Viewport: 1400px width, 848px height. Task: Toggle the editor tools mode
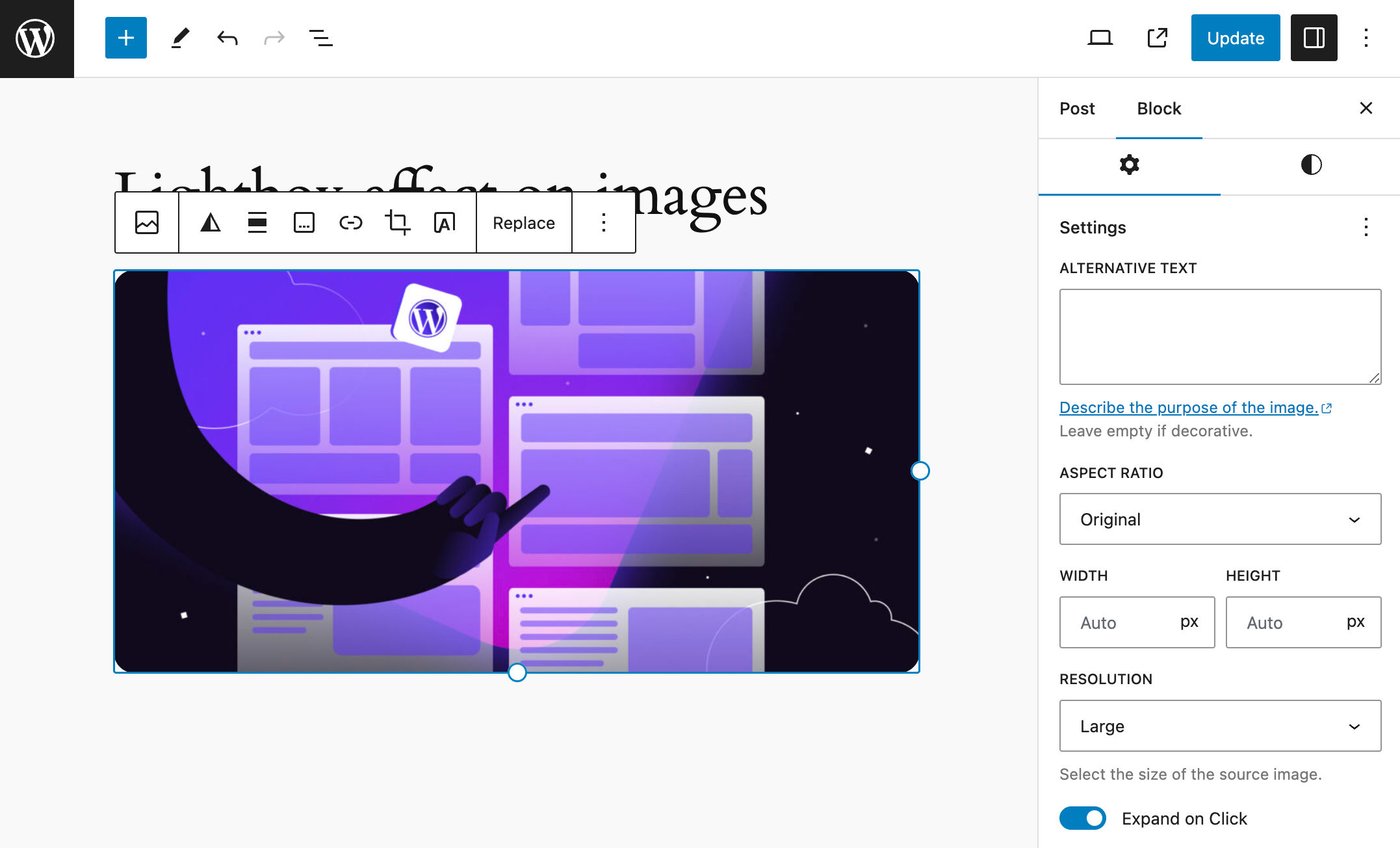point(180,38)
